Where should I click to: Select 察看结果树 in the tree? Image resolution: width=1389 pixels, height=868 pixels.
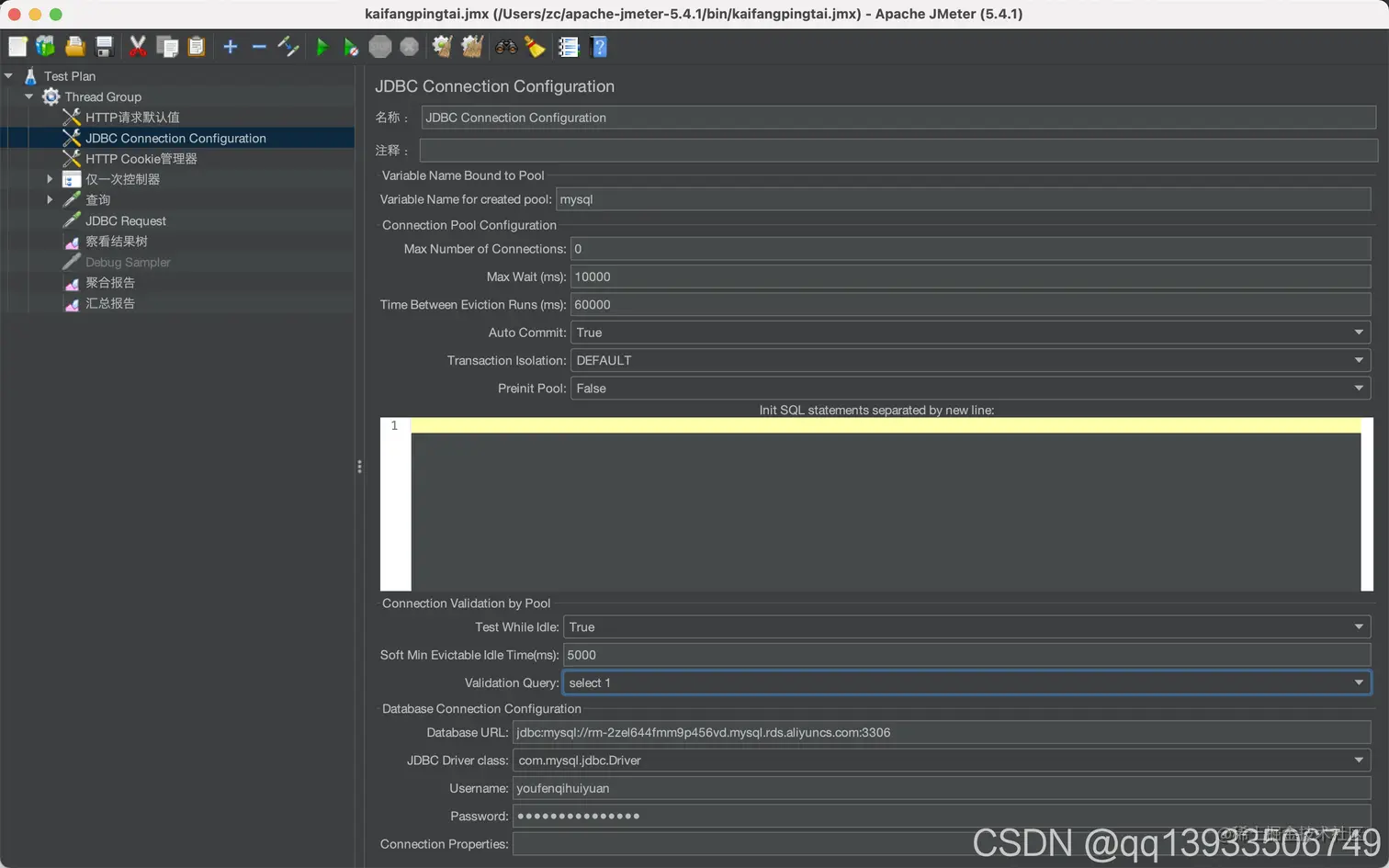(117, 242)
